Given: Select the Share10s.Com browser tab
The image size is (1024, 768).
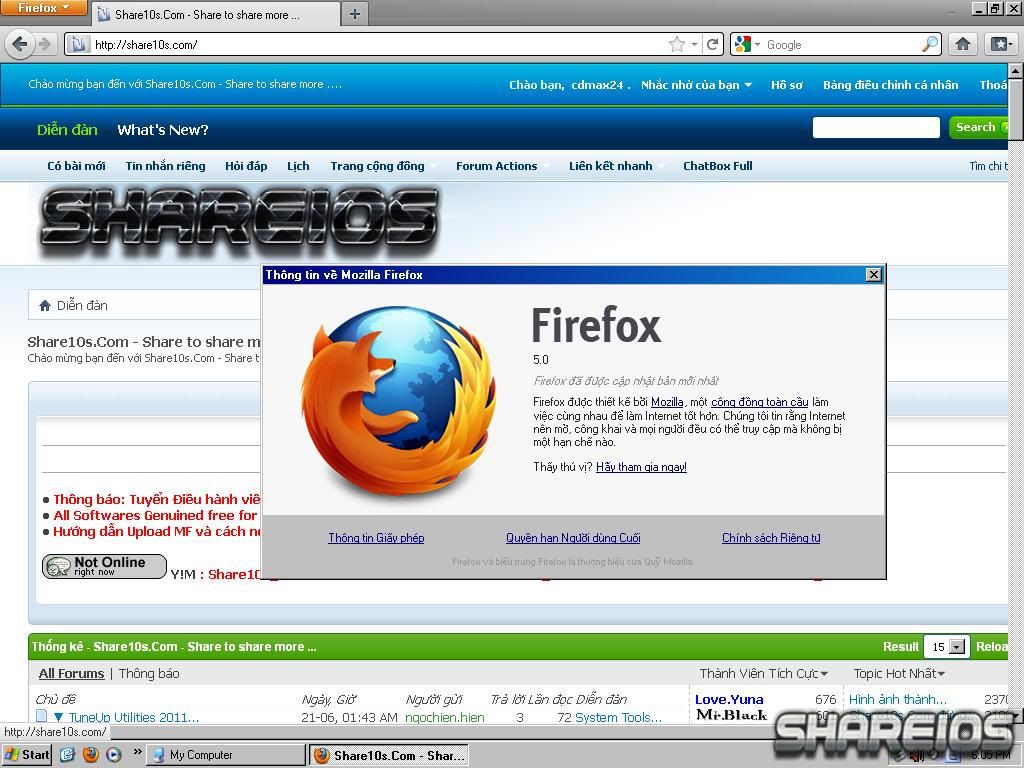Looking at the screenshot, I should coord(216,14).
